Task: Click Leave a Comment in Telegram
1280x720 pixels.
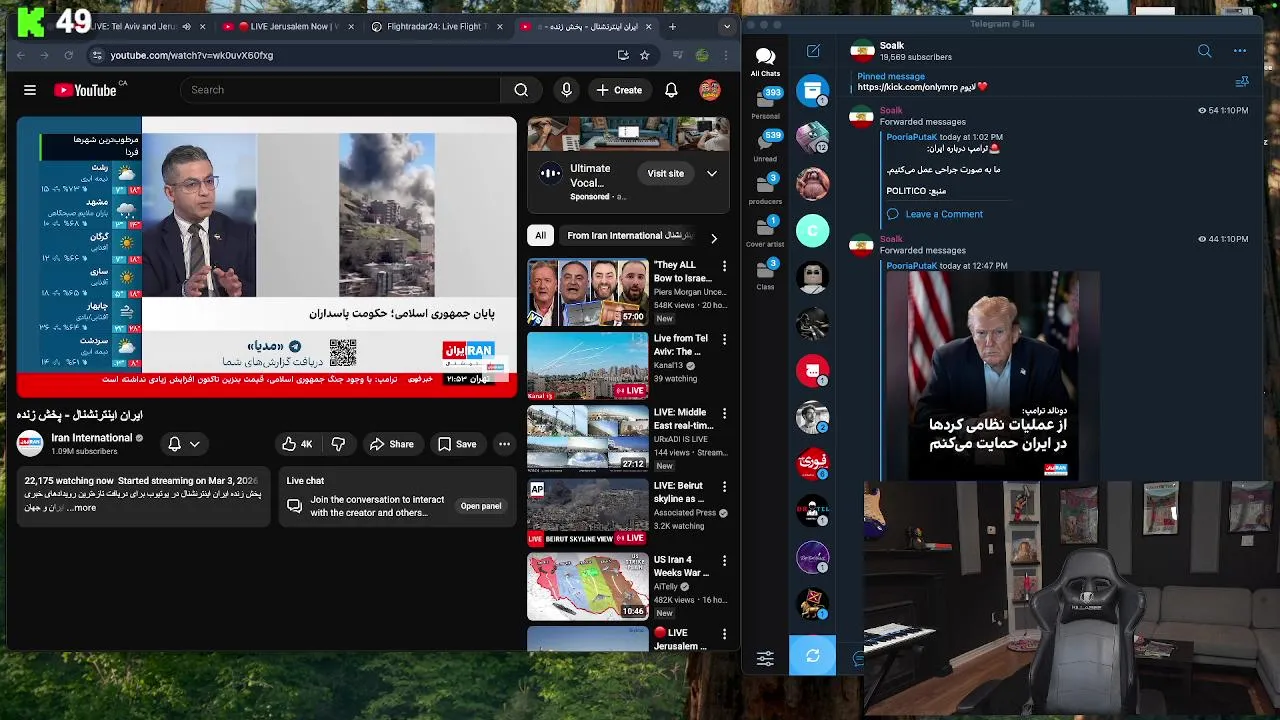Action: point(943,214)
